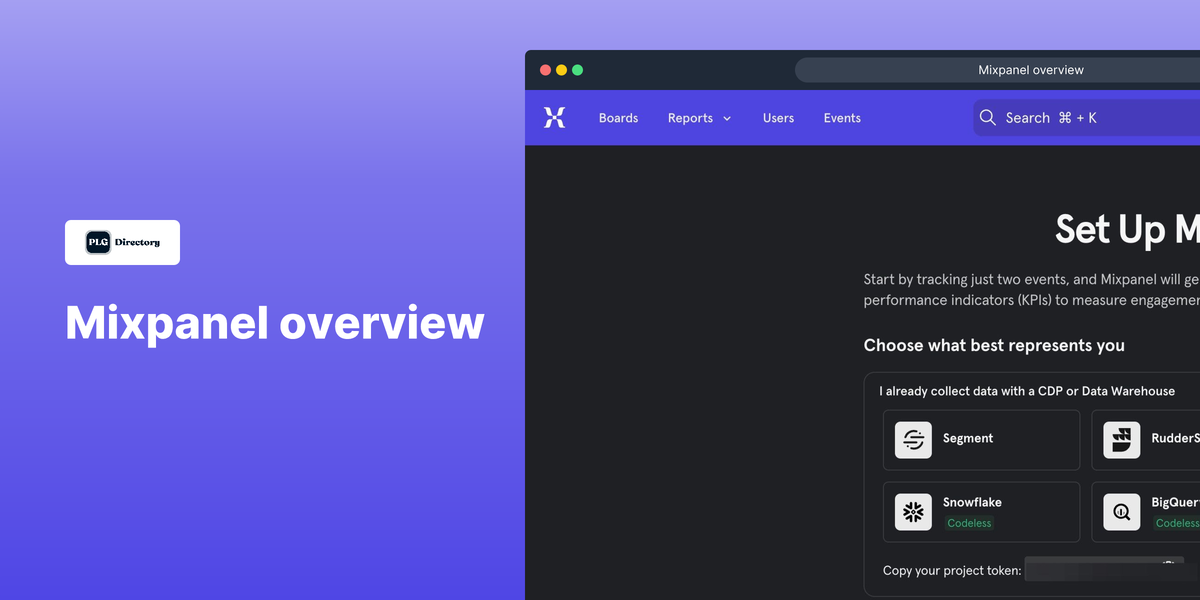Click the Codeless link under BigQuery
Screen dimensions: 1200x600
tap(1177, 523)
